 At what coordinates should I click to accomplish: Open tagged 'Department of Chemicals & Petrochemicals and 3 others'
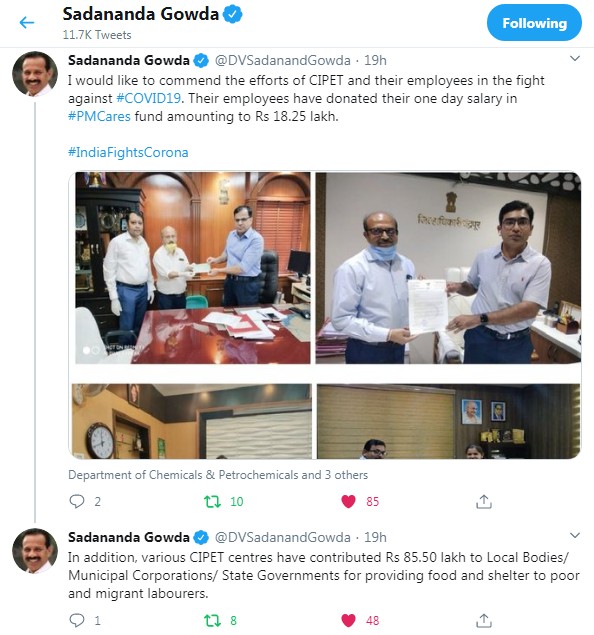point(218,475)
